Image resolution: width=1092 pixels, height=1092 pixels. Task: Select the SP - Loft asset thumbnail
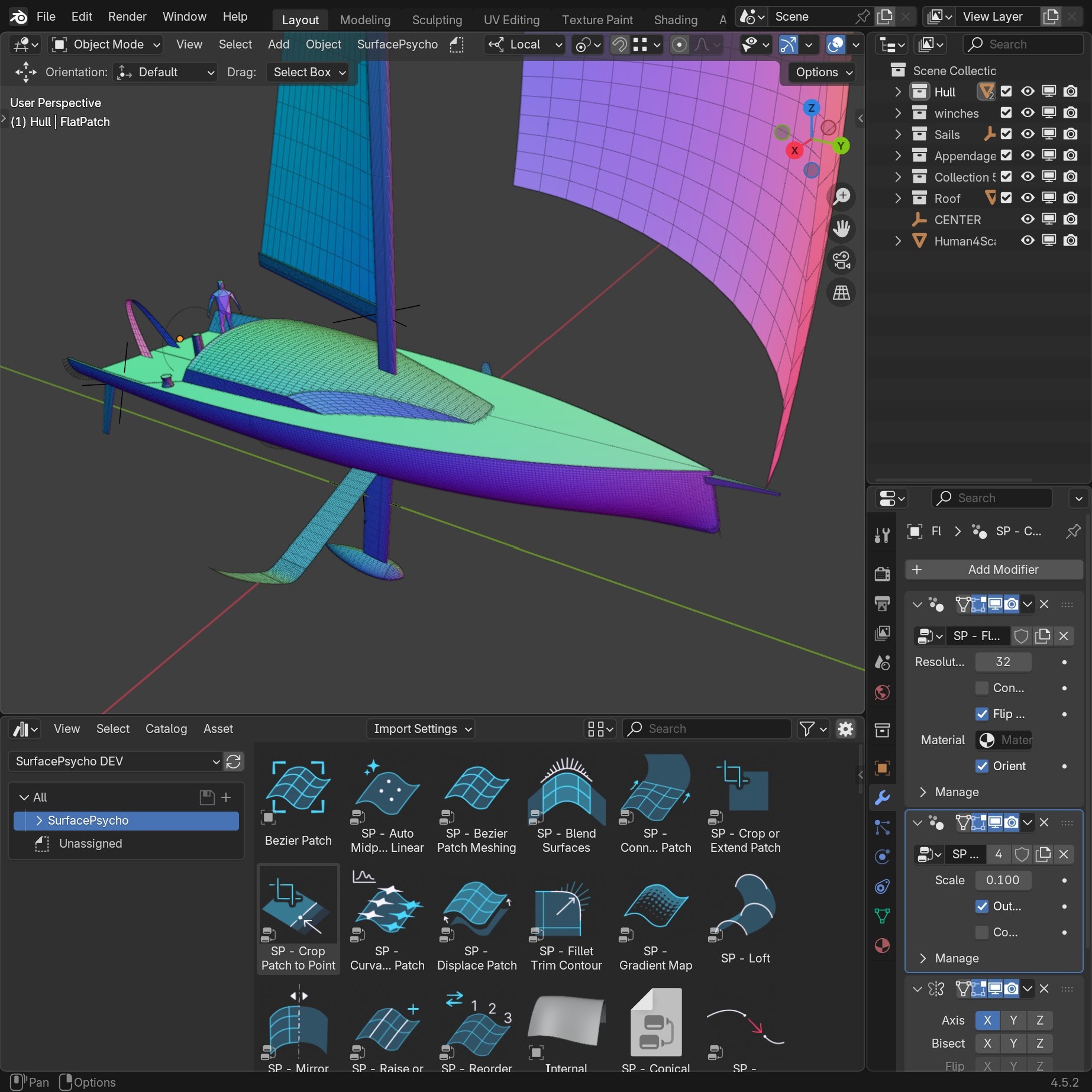point(745,919)
